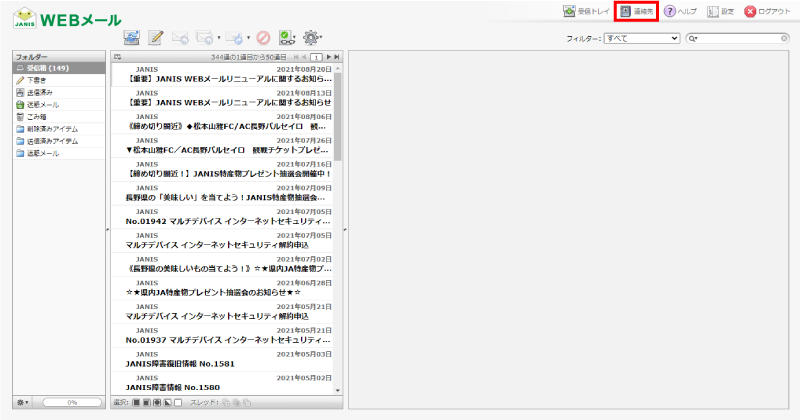Jump to the last page of messages
The image size is (800, 420).
tap(337, 57)
